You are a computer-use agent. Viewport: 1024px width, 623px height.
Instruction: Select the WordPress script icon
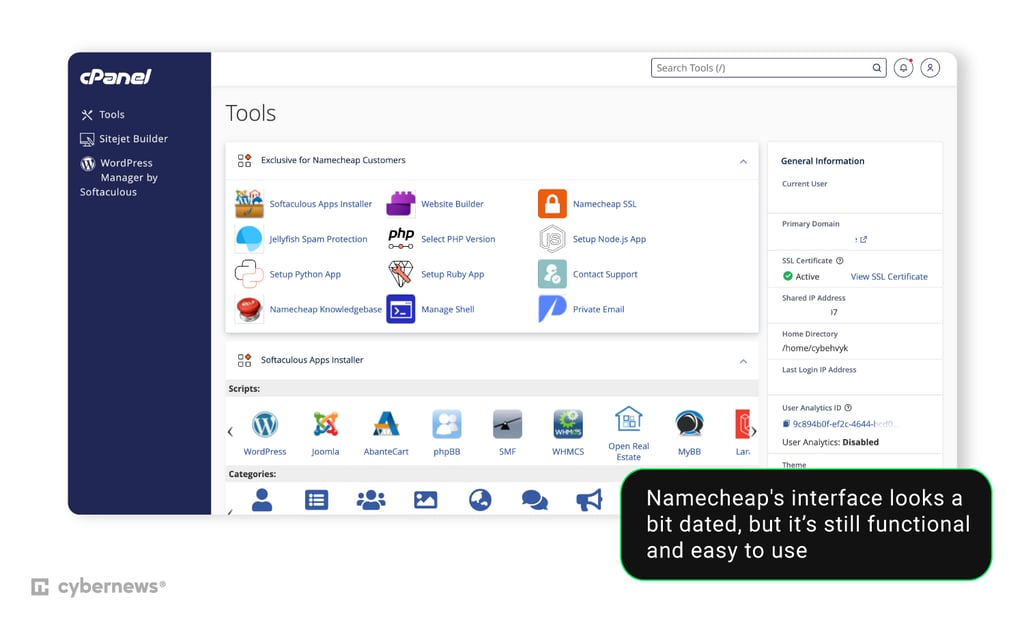click(264, 425)
